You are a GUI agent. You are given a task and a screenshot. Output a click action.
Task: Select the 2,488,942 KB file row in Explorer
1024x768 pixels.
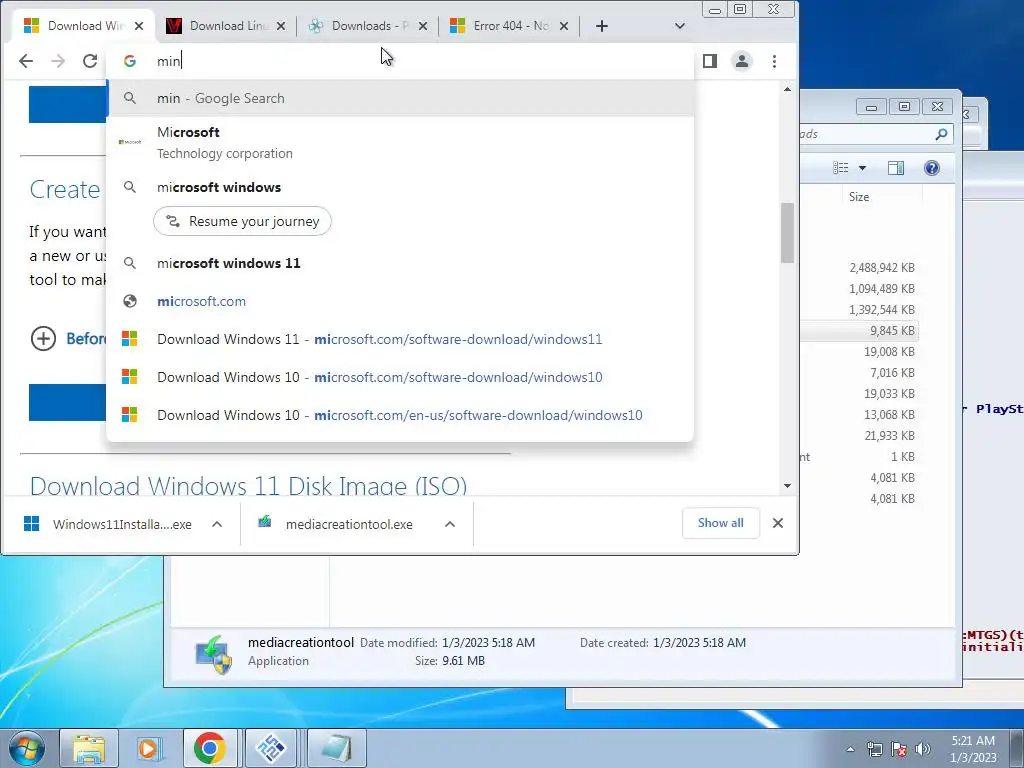[859, 268]
